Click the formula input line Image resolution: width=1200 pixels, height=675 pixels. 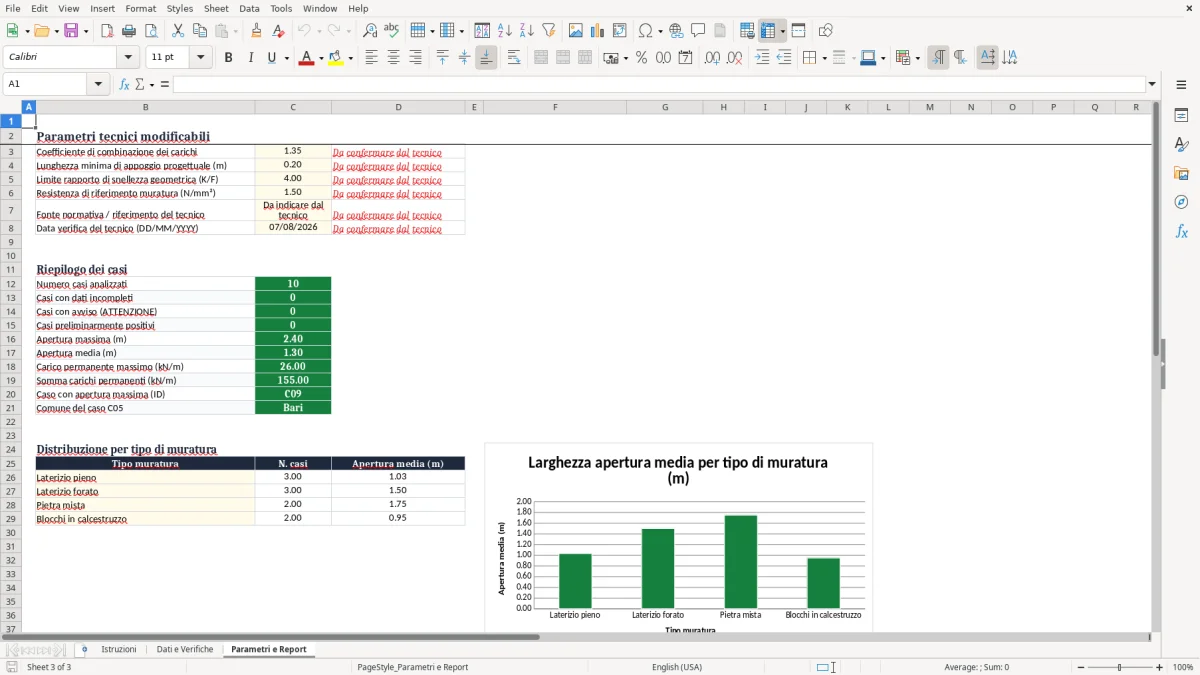(x=659, y=84)
